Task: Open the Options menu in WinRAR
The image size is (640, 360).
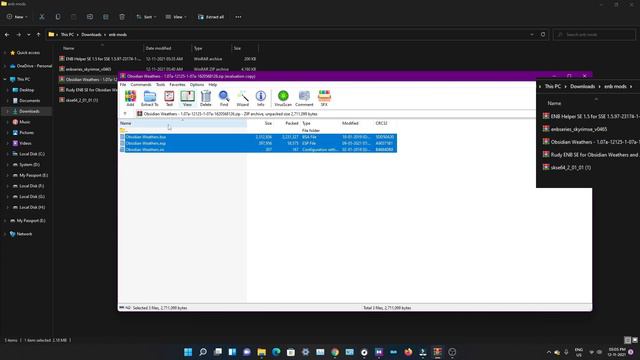Action: (x=197, y=84)
